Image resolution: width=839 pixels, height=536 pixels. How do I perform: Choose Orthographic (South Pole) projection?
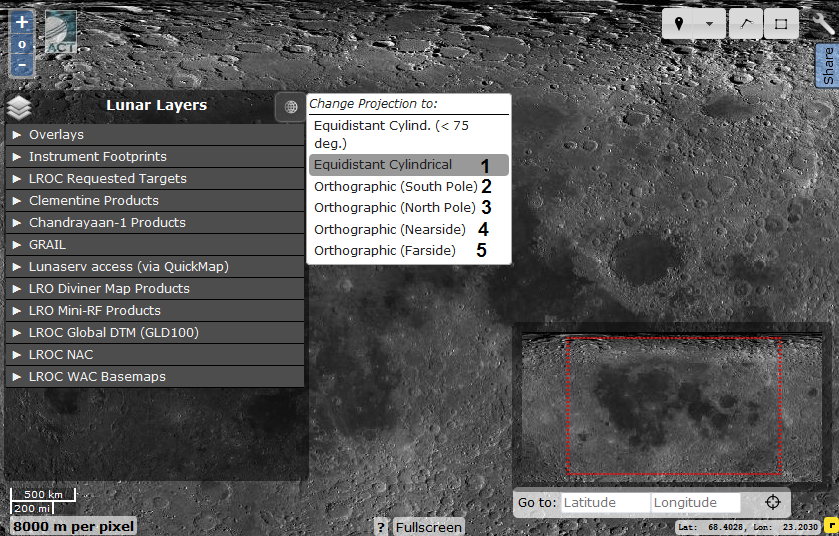click(x=409, y=186)
